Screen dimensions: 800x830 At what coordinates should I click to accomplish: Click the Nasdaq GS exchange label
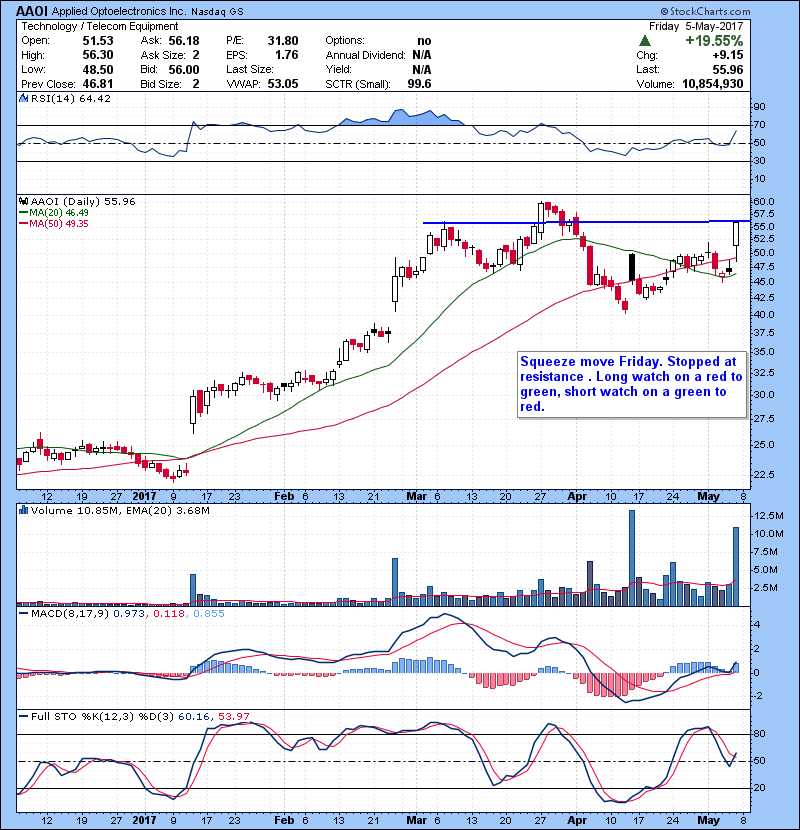point(217,12)
